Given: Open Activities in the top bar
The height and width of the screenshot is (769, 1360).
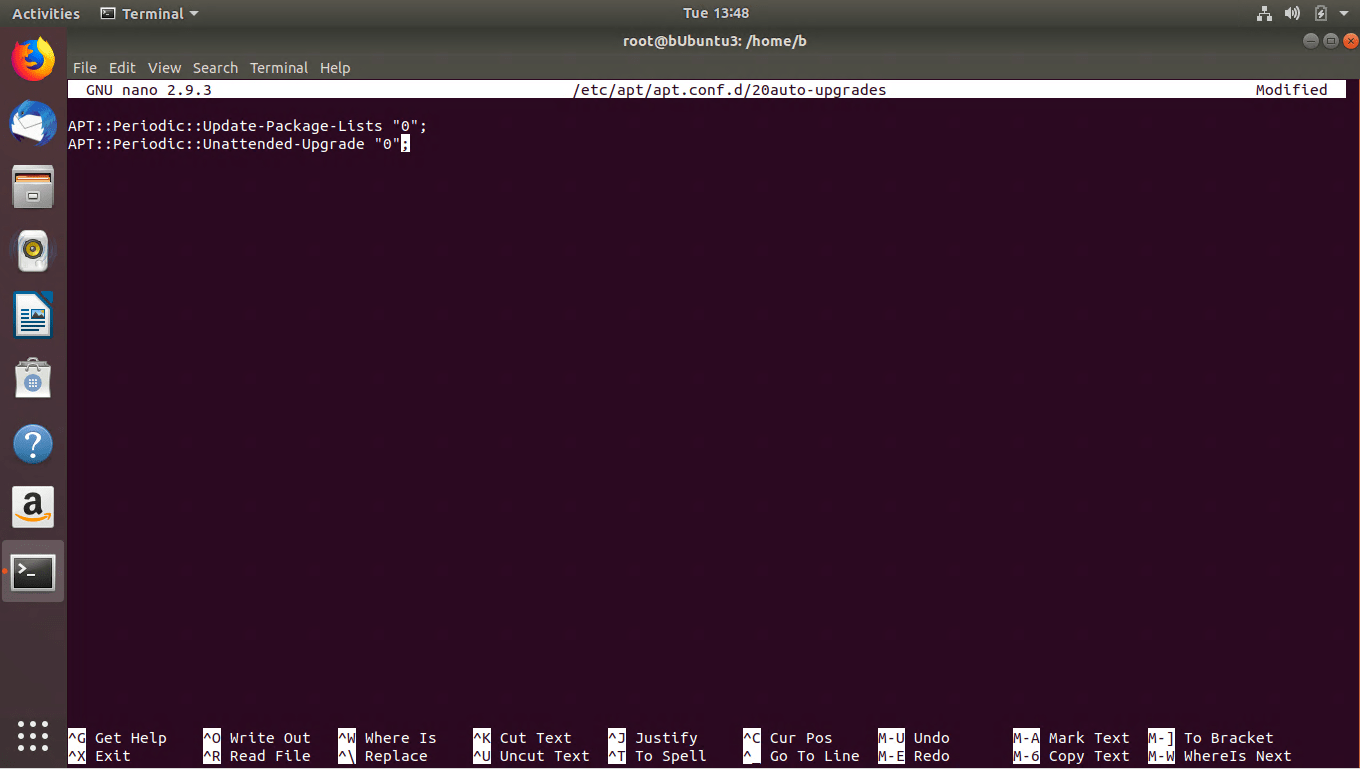Looking at the screenshot, I should point(45,13).
